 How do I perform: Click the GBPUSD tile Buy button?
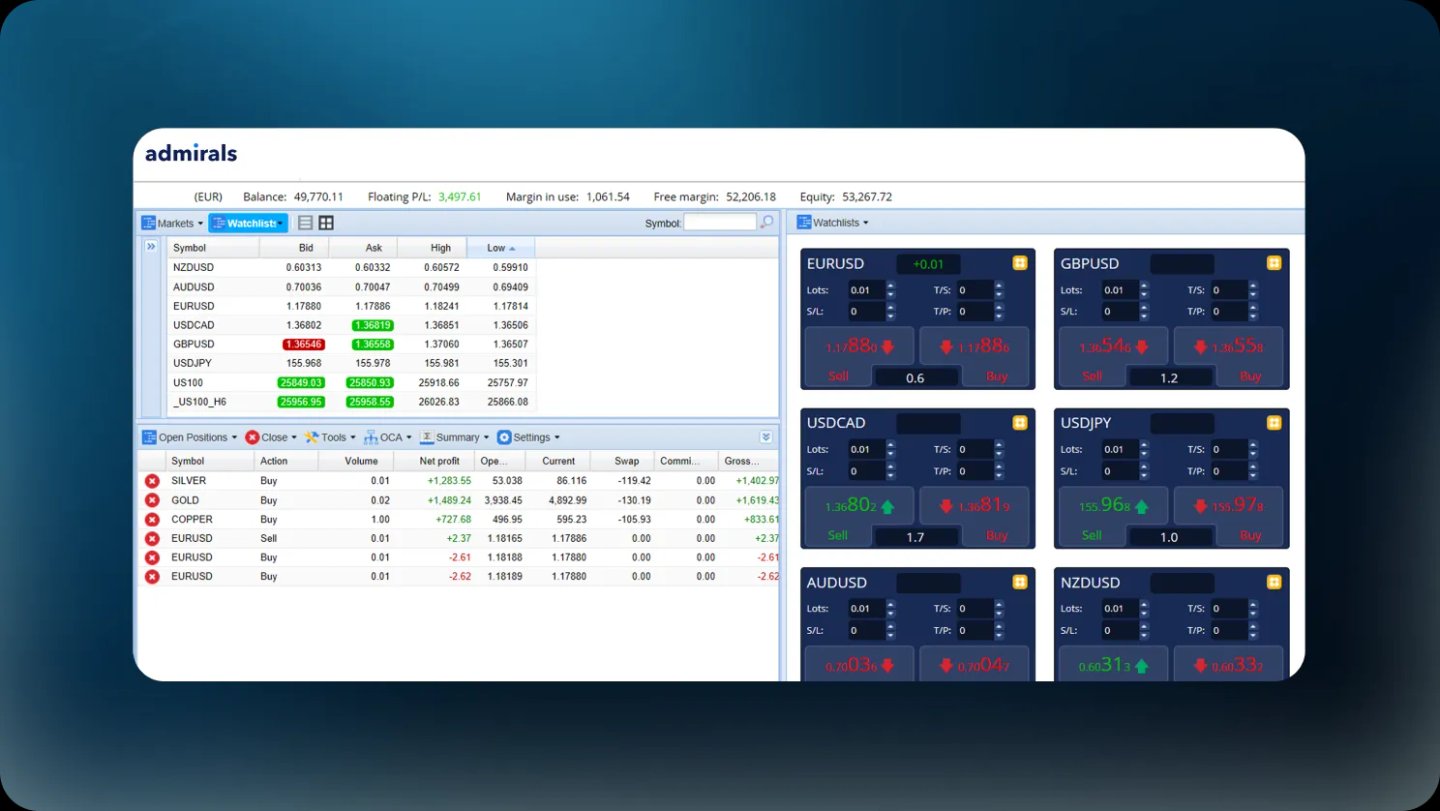click(1228, 354)
